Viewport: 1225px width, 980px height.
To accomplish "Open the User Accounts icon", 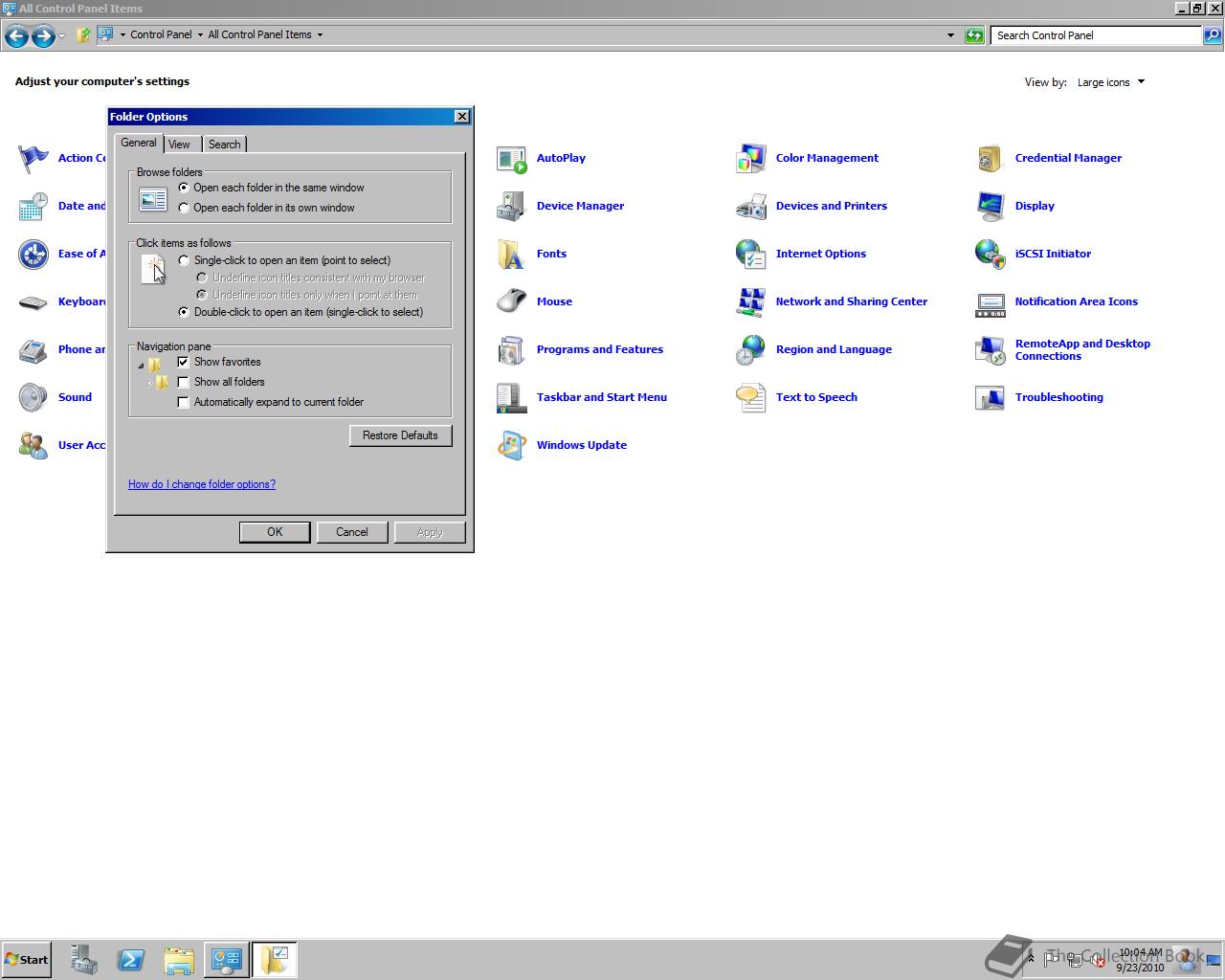I will point(33,446).
